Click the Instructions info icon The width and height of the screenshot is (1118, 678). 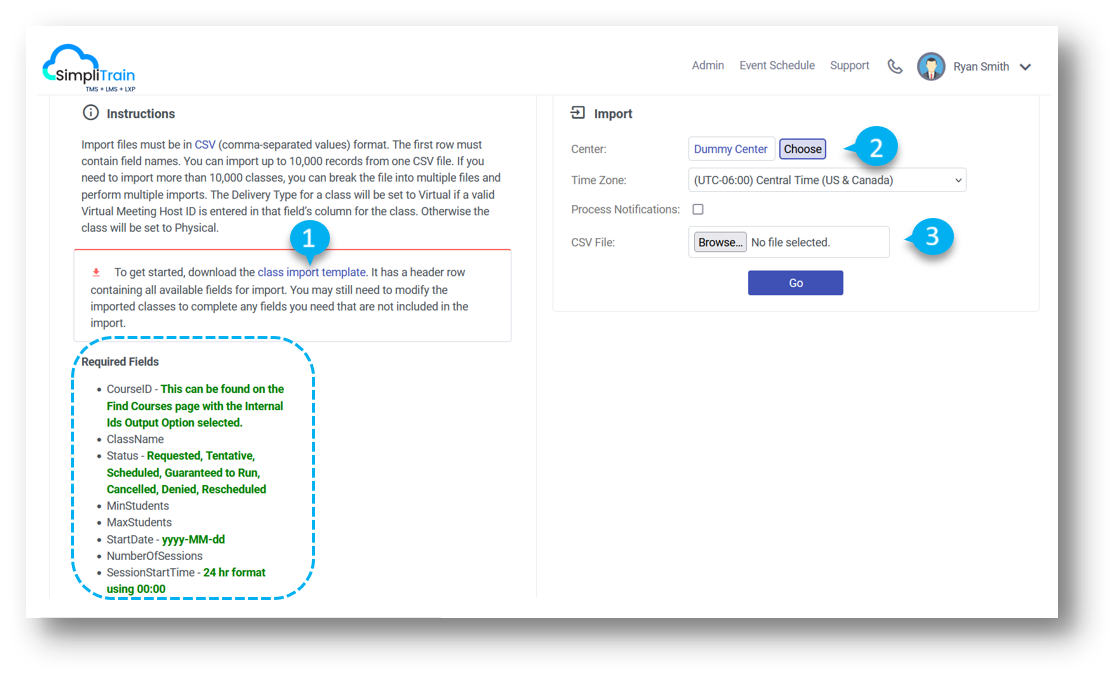[91, 113]
